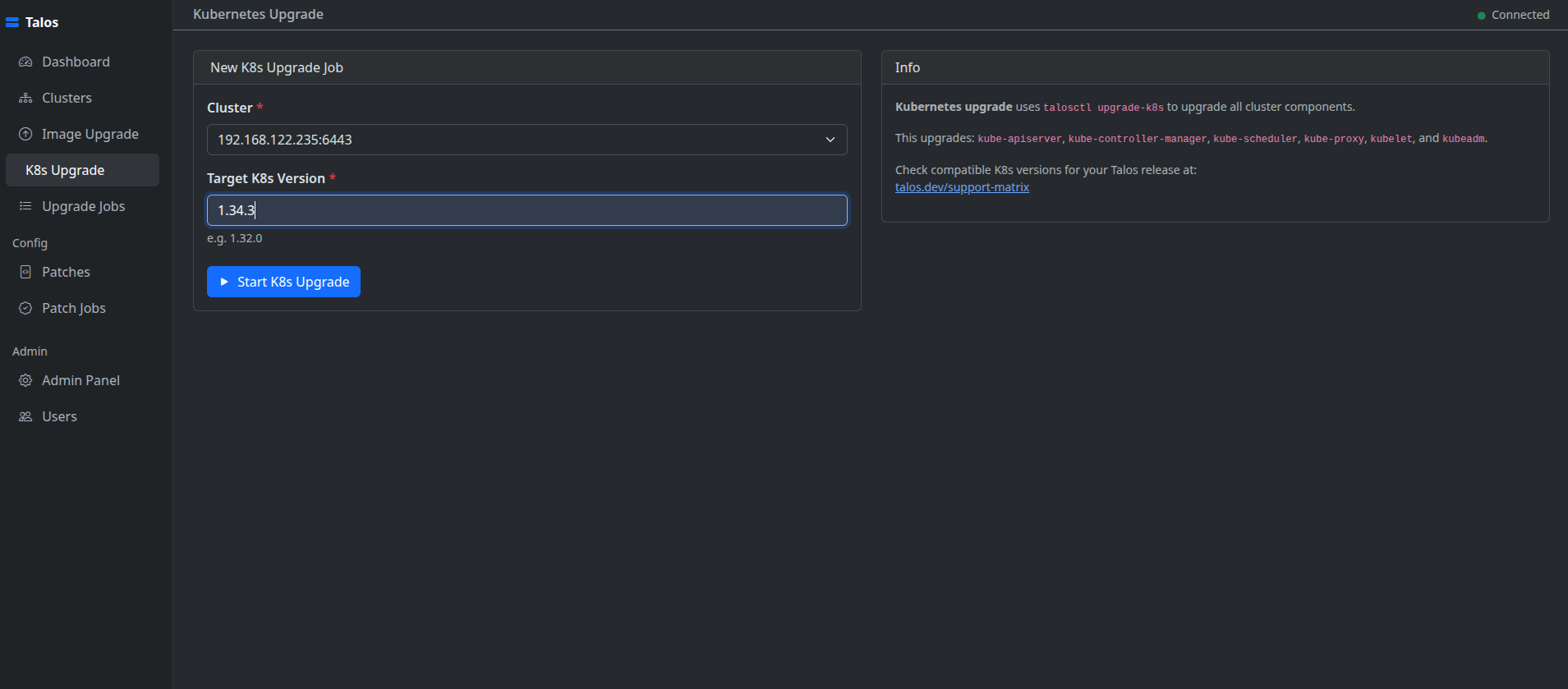The image size is (1568, 689).
Task: Click the 'kubelet' code text
Action: 1391,139
